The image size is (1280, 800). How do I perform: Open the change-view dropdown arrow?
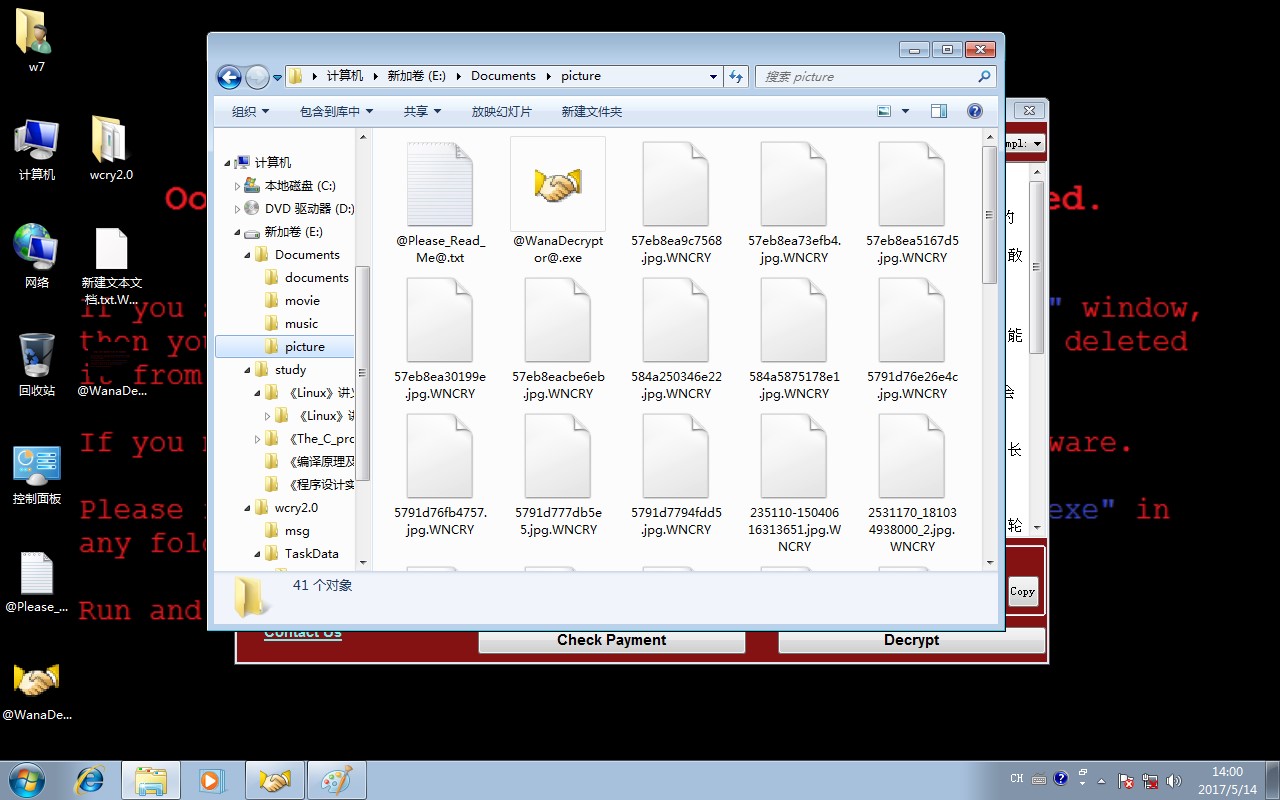(x=903, y=110)
